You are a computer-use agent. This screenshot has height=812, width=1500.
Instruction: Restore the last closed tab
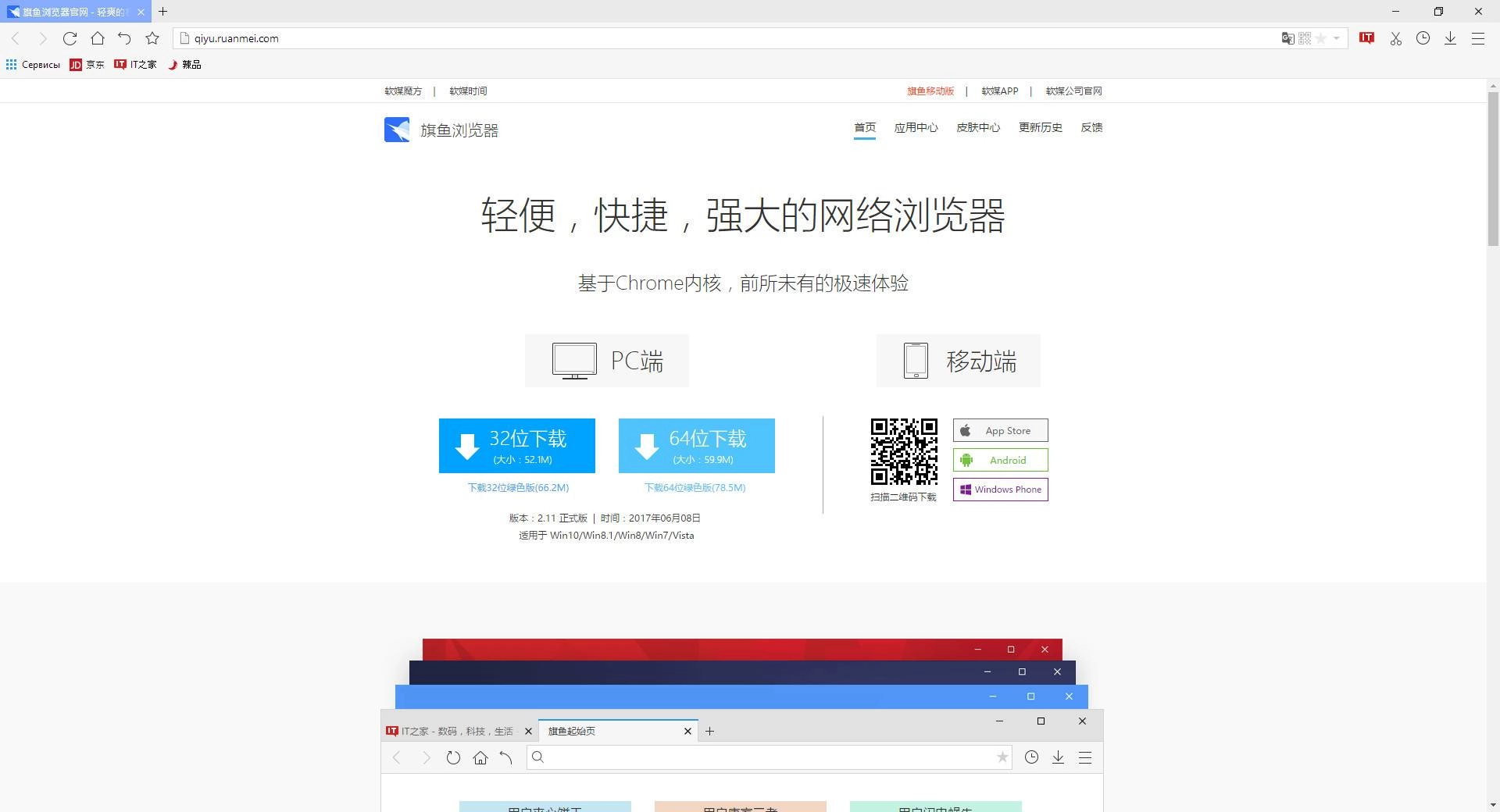click(x=124, y=38)
